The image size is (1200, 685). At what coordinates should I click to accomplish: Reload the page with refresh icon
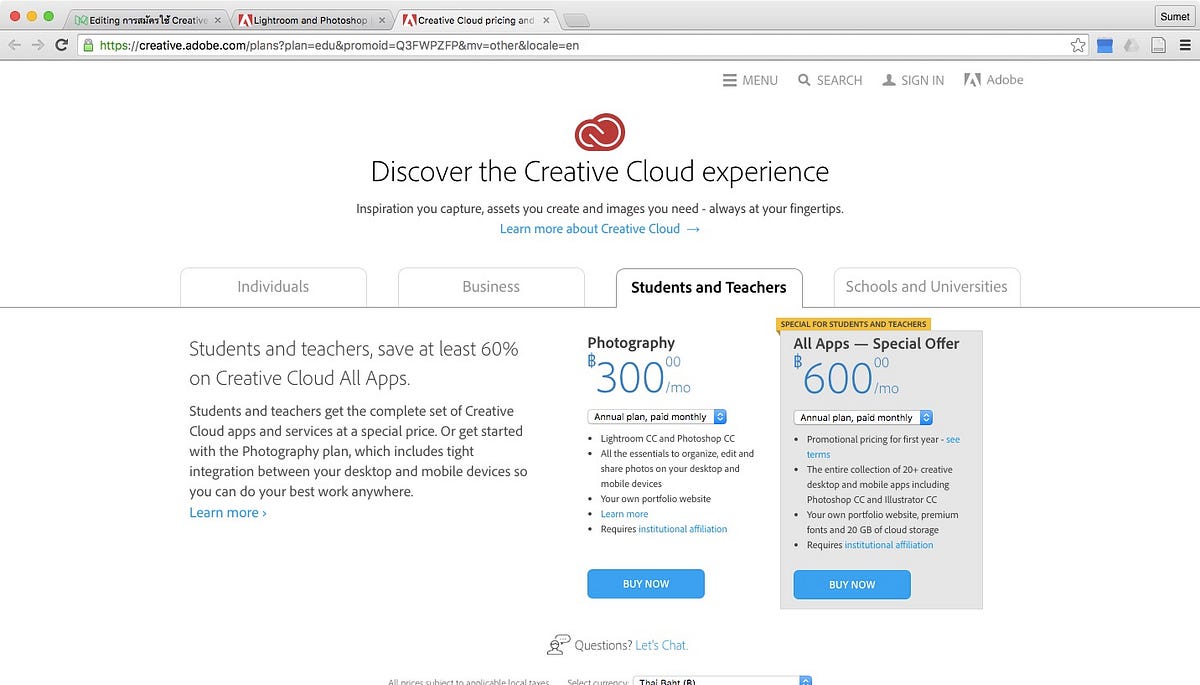tap(61, 45)
